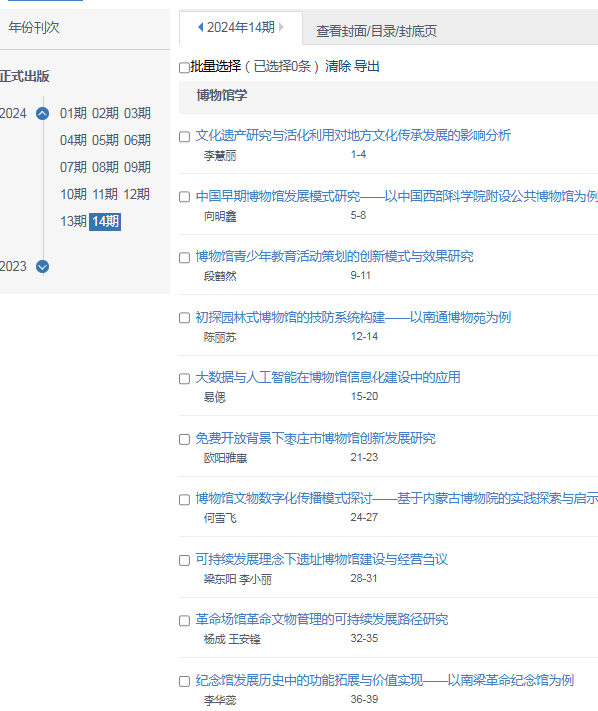Go to next issue with right arrow
Image resolution: width=598 pixels, height=711 pixels.
pyautogui.click(x=282, y=27)
